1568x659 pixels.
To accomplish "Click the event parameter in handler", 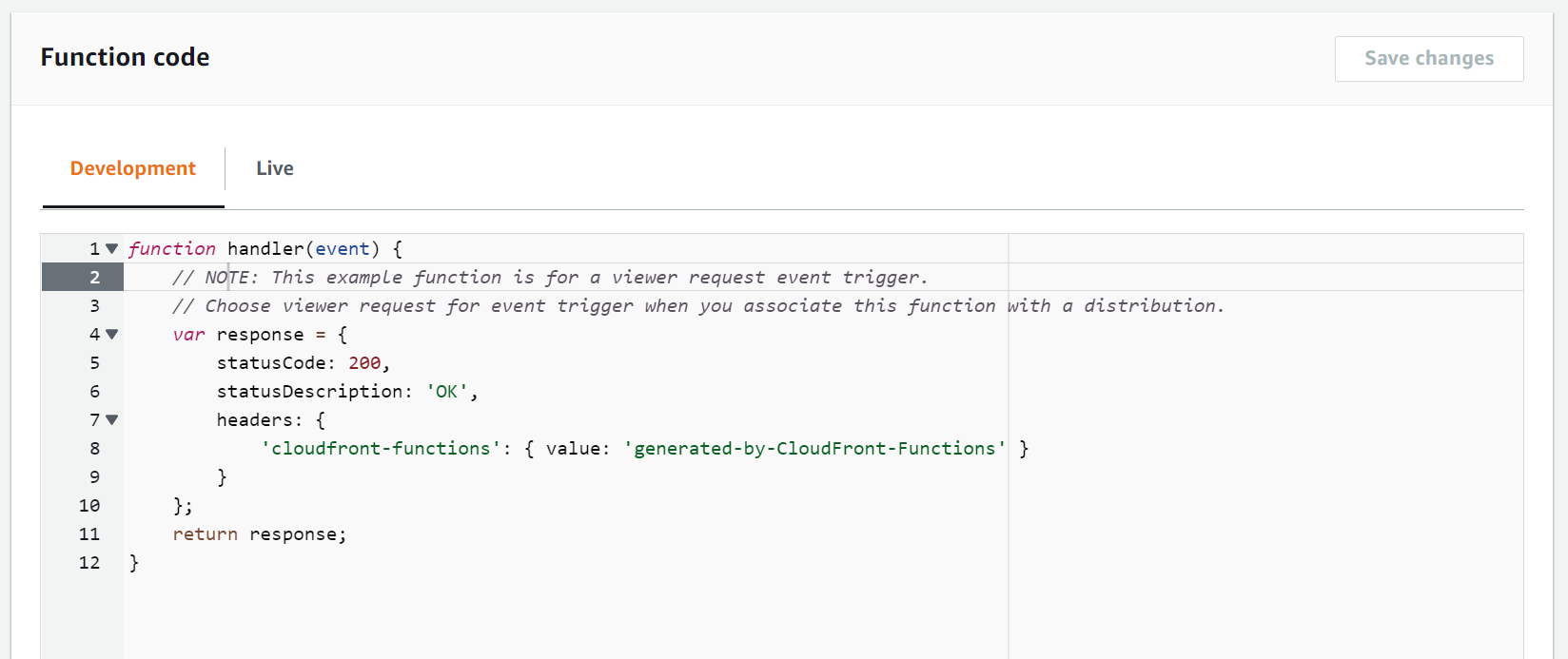I will coord(342,249).
